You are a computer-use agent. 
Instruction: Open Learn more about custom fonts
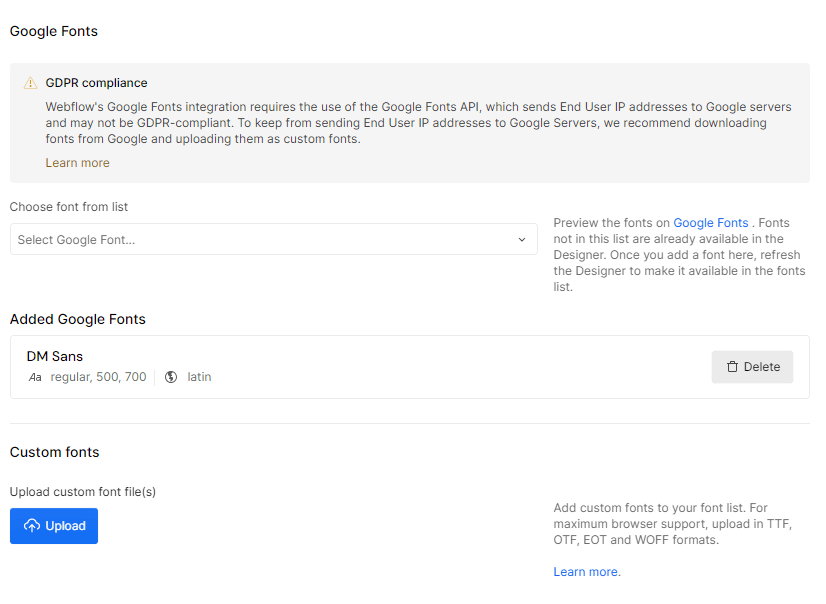585,572
